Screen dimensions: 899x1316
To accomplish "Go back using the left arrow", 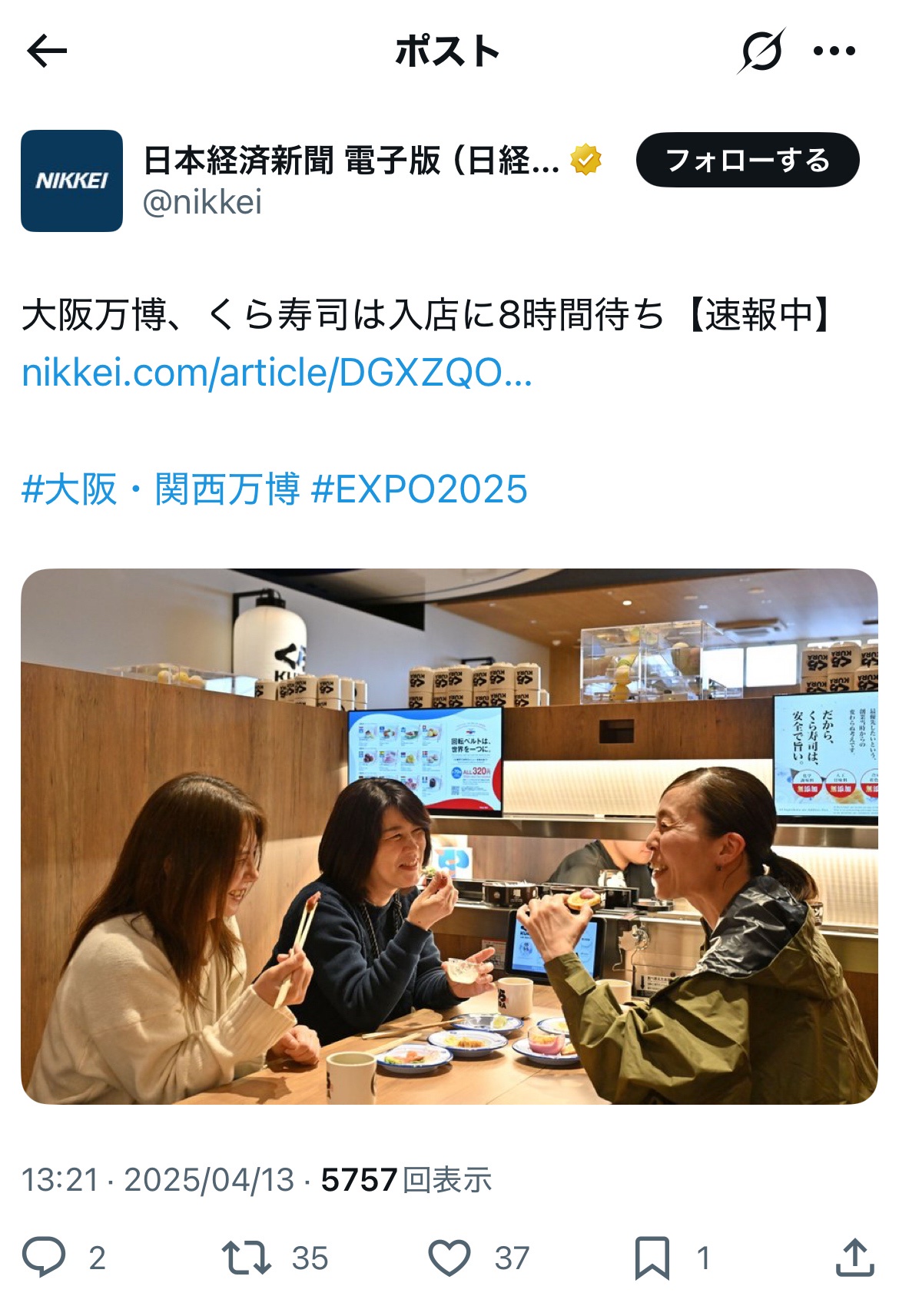I will 47,51.
